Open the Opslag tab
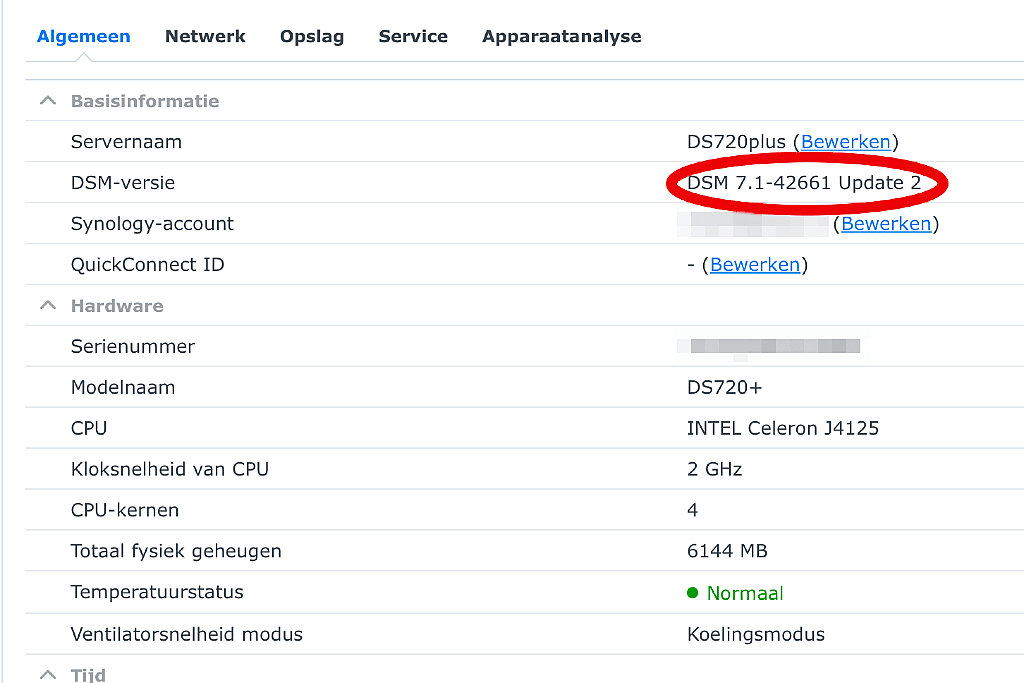 click(312, 37)
